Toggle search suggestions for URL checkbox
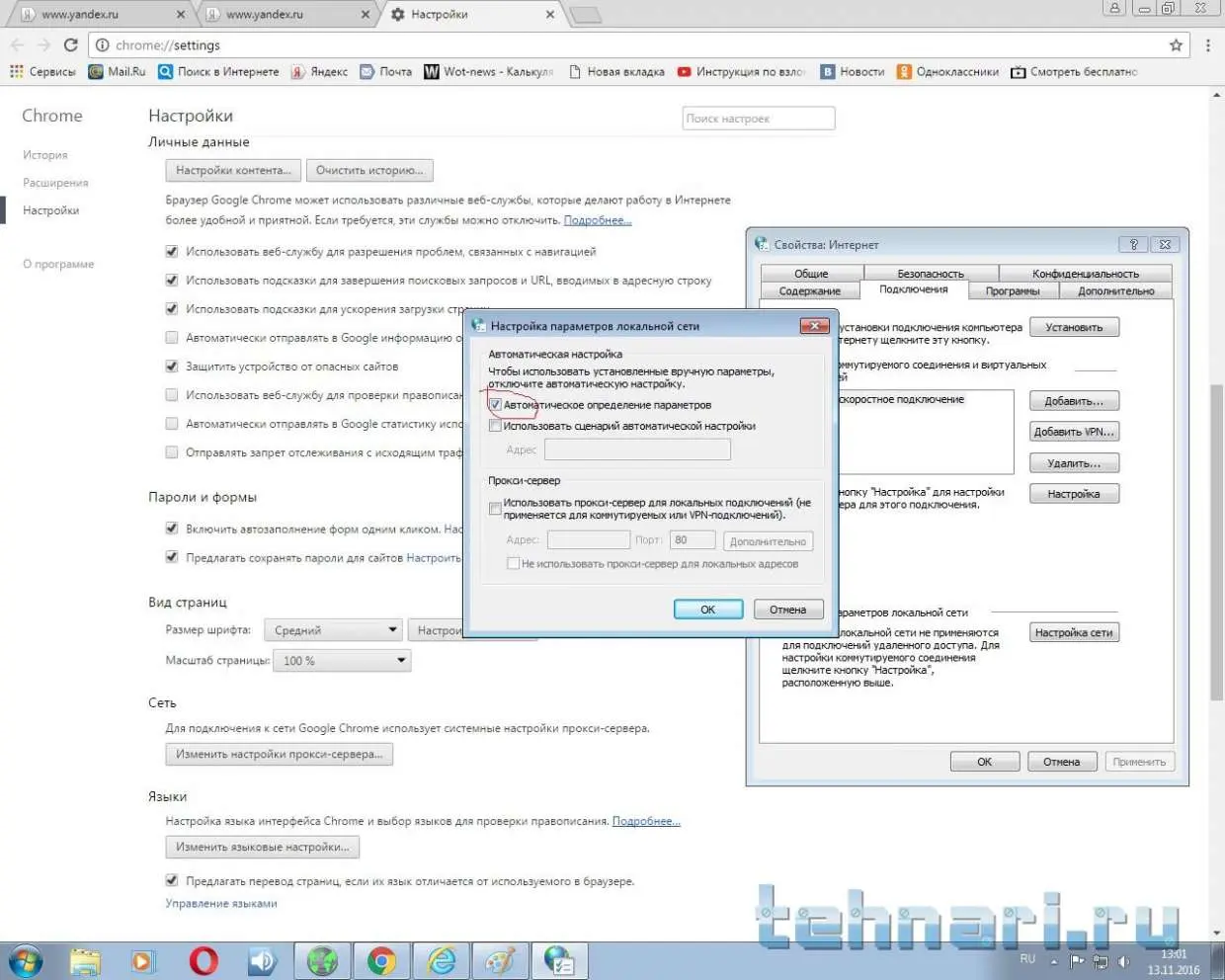 coord(172,280)
